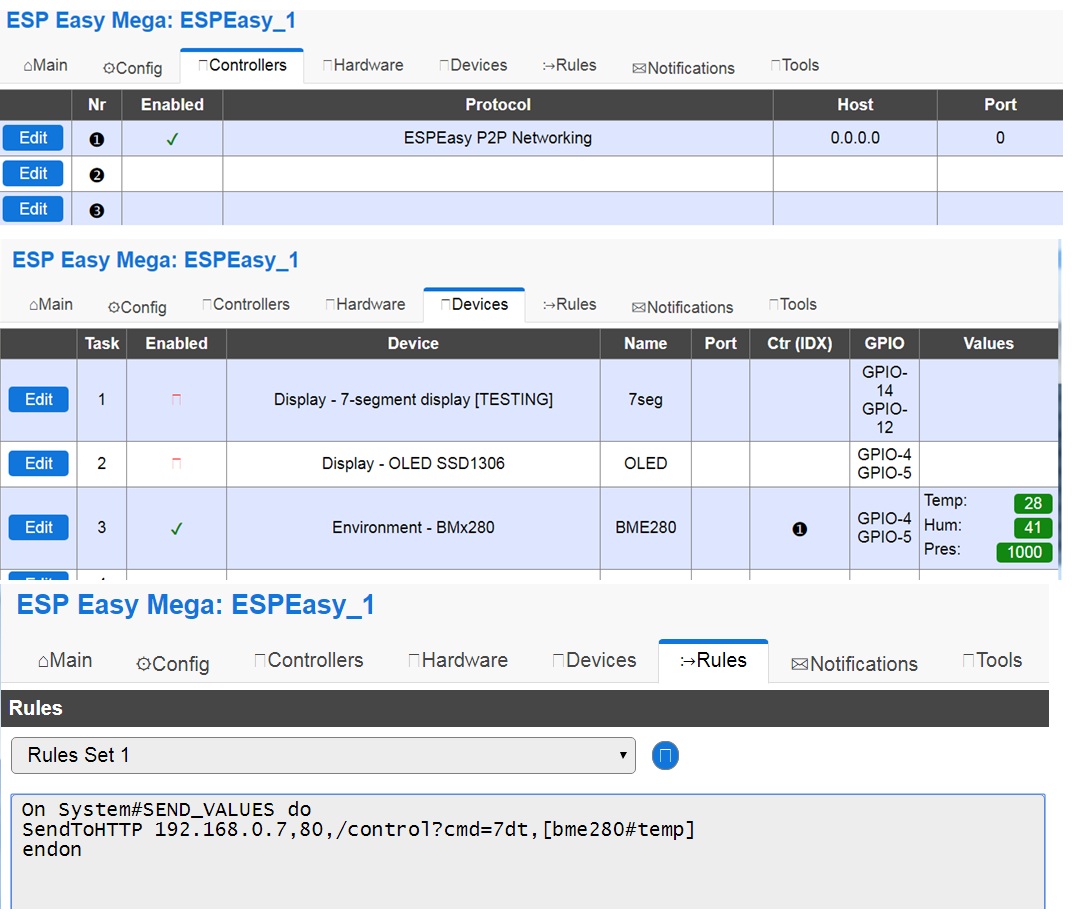Open Notifications tab on the Controllers page

(x=683, y=68)
